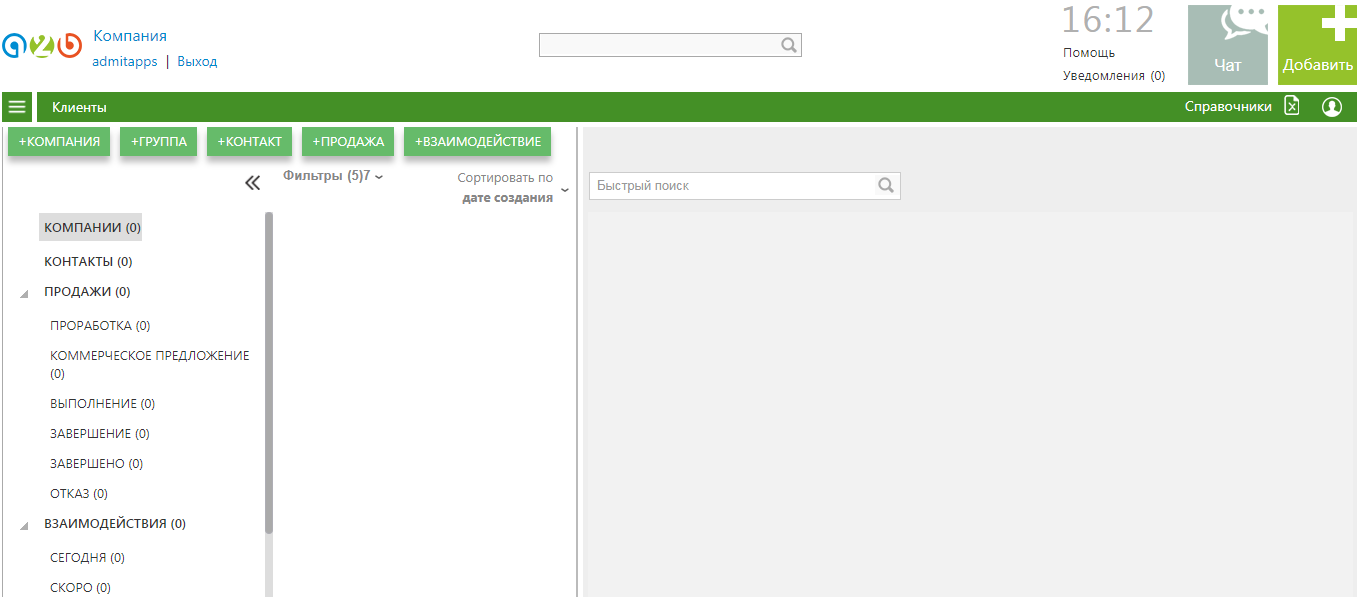Click the Быстрый поиск magnifier icon
1357x597 pixels.
[886, 186]
